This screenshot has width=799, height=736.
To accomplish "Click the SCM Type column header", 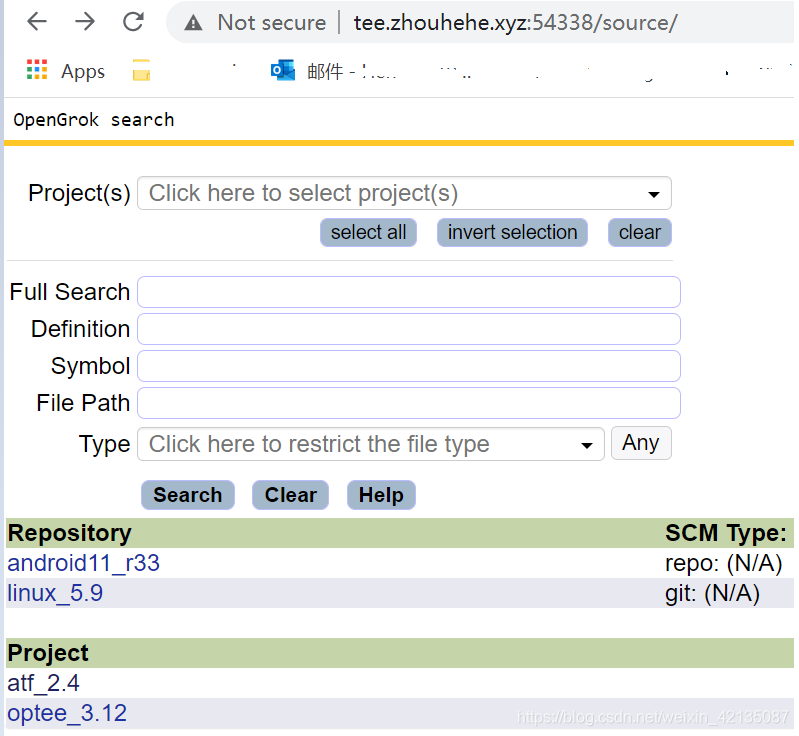I will (726, 533).
